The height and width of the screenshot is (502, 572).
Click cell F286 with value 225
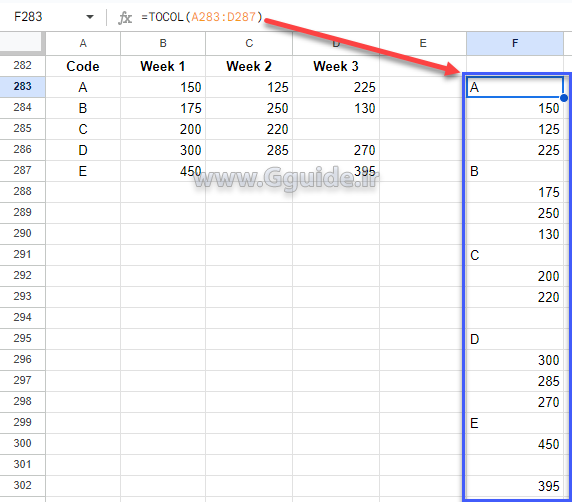pos(515,150)
